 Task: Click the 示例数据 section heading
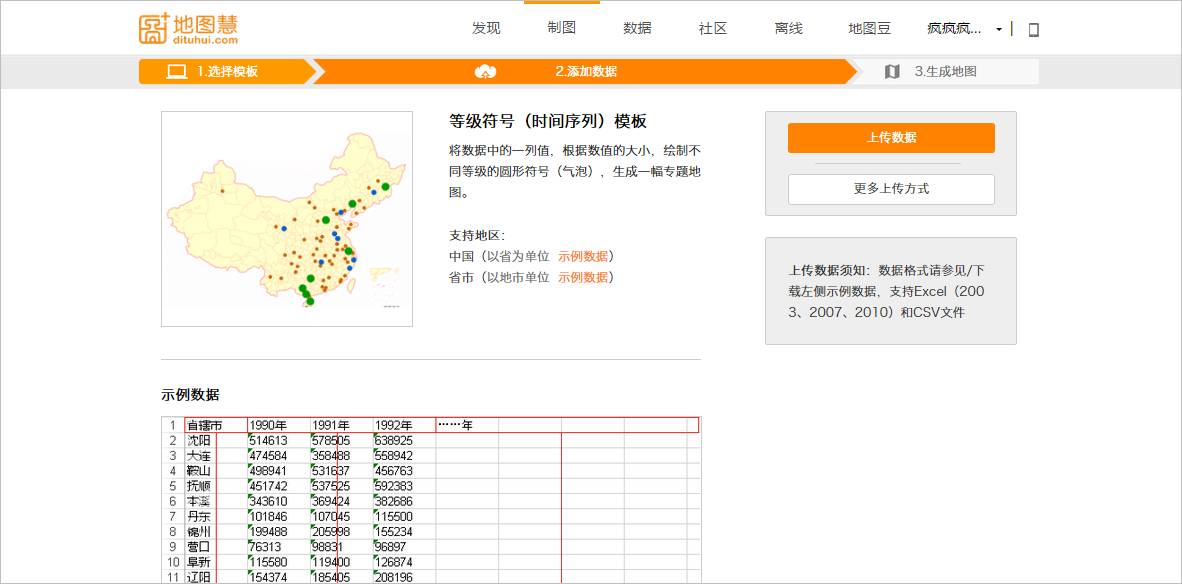pyautogui.click(x=191, y=395)
